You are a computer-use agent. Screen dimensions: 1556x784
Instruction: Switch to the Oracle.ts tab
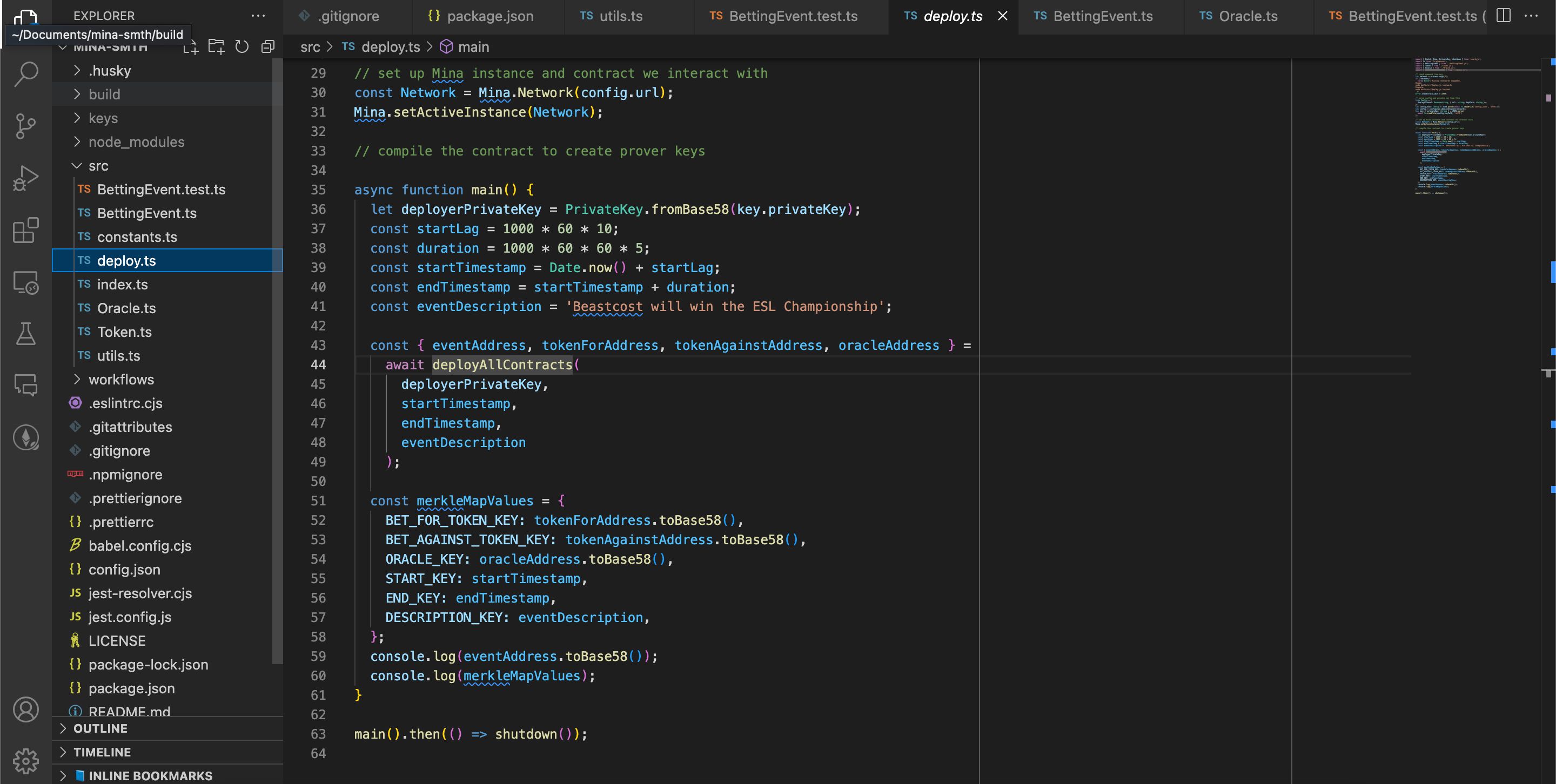click(x=1248, y=16)
